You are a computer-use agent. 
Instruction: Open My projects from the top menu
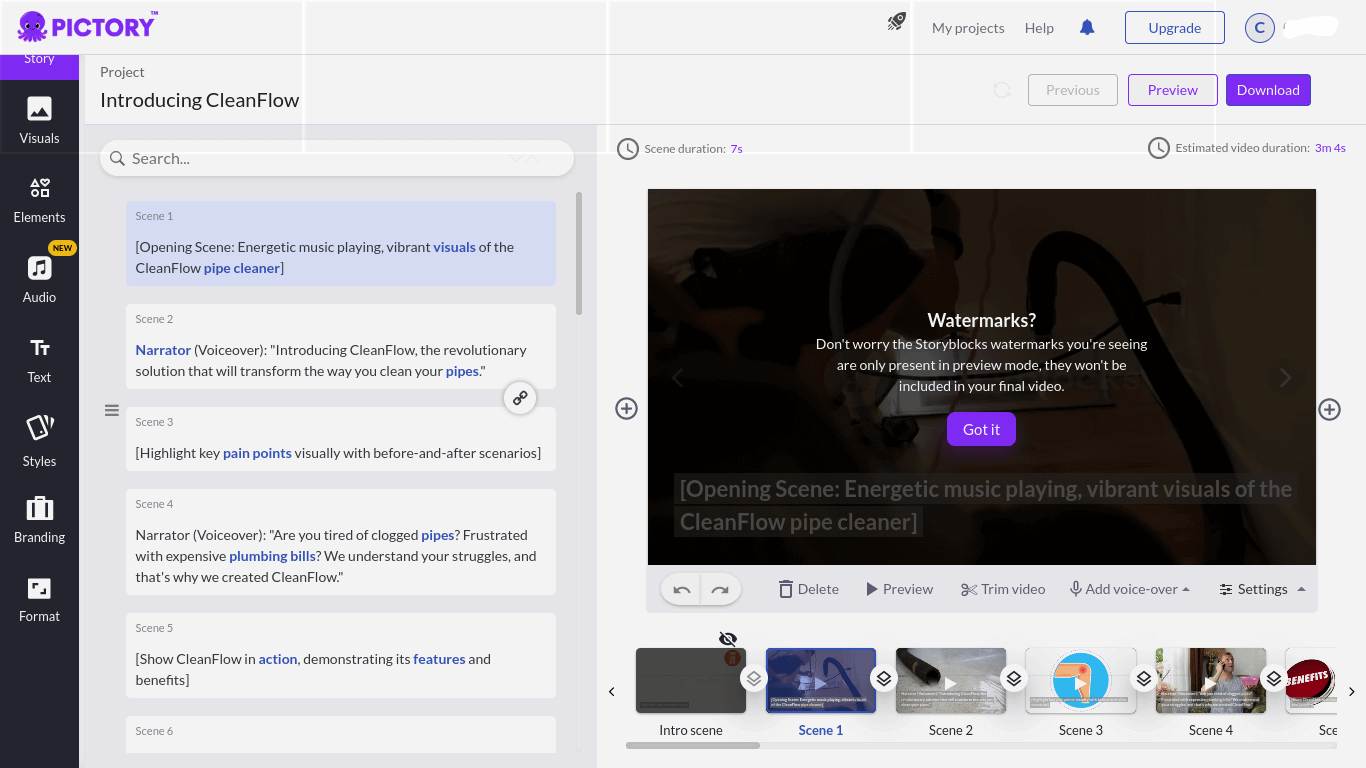click(x=967, y=28)
